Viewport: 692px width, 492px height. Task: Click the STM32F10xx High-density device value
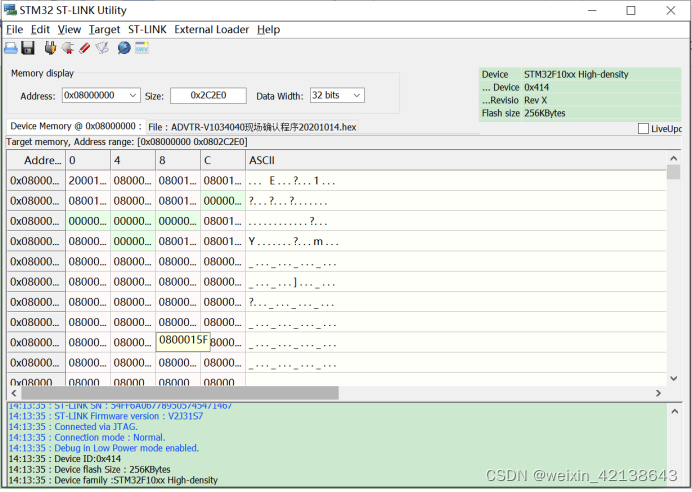point(576,75)
